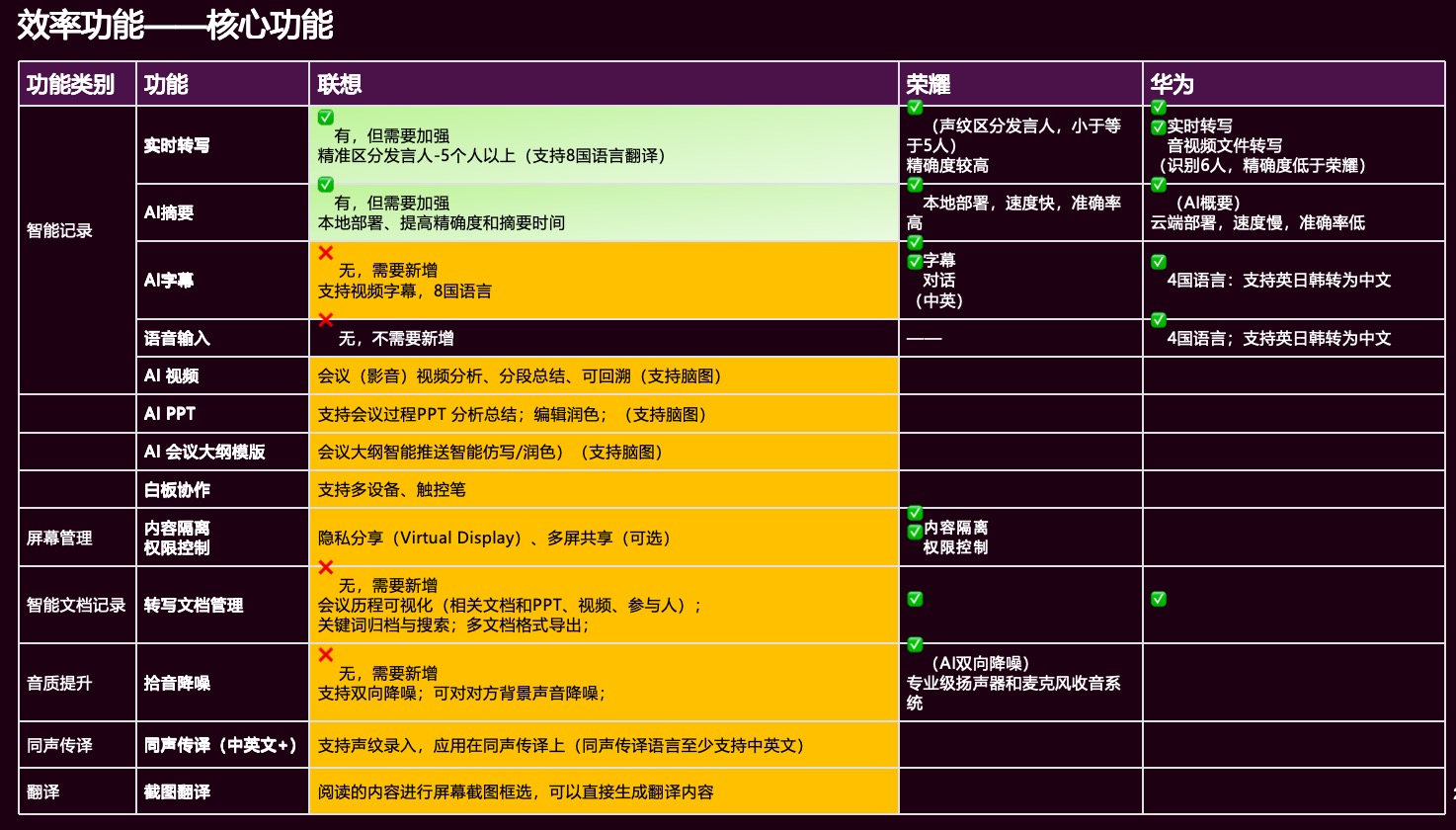Click text 关键词归档与搜索；多文档格式导出
1456x830 pixels.
[x=453, y=625]
